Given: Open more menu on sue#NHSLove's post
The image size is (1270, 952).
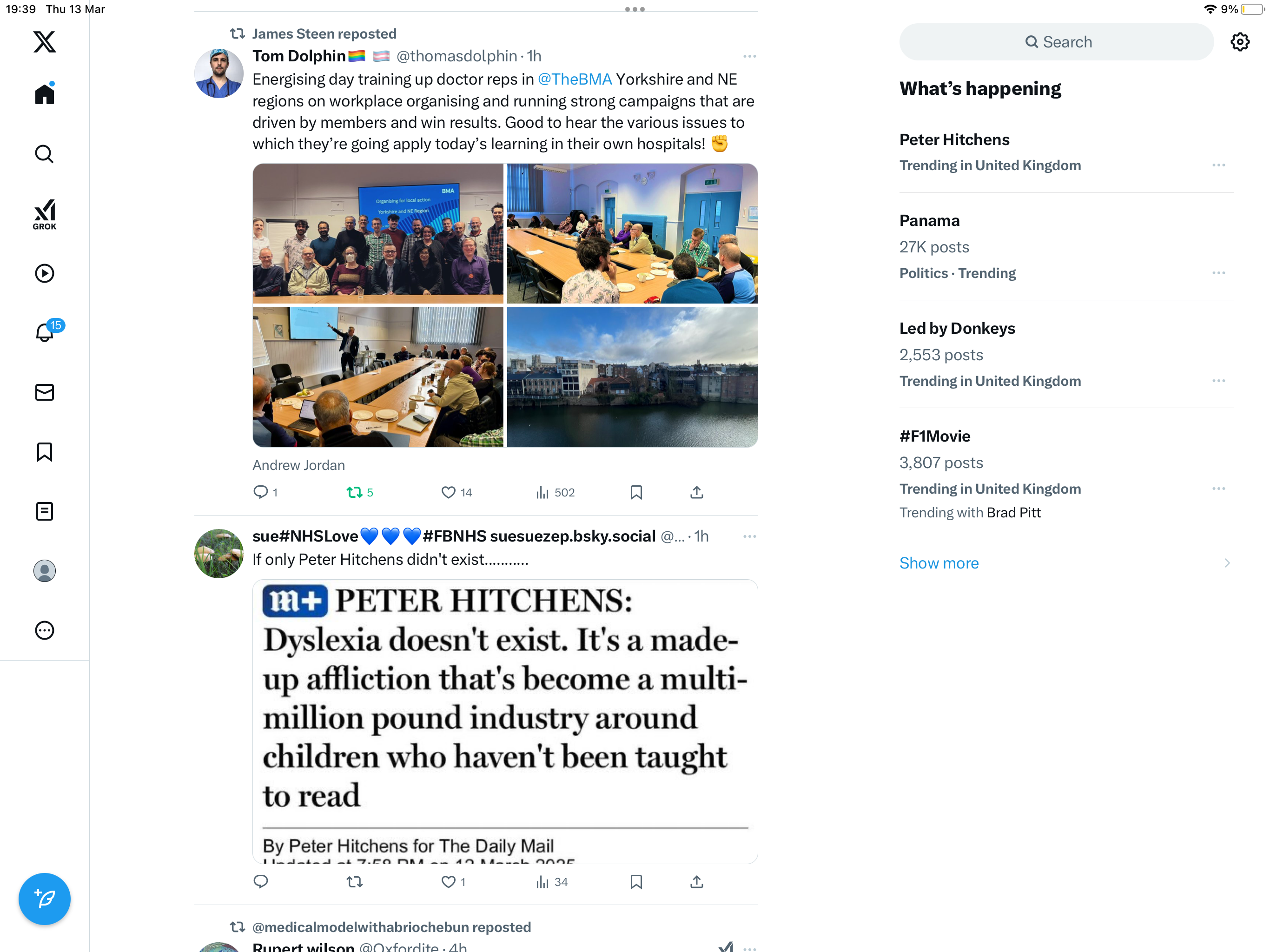Looking at the screenshot, I should pos(749,536).
